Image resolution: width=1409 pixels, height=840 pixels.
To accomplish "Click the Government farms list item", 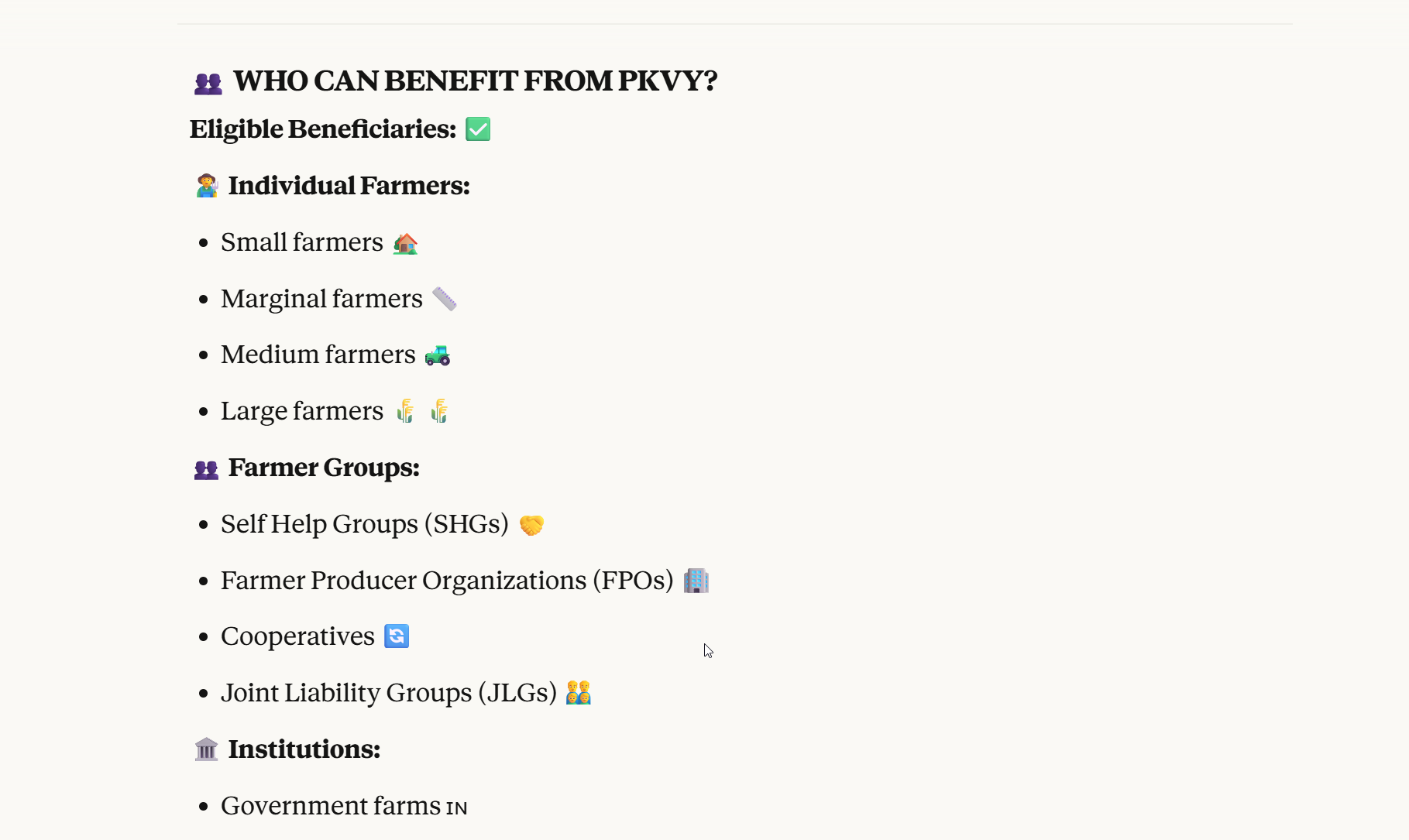I will click(331, 806).
